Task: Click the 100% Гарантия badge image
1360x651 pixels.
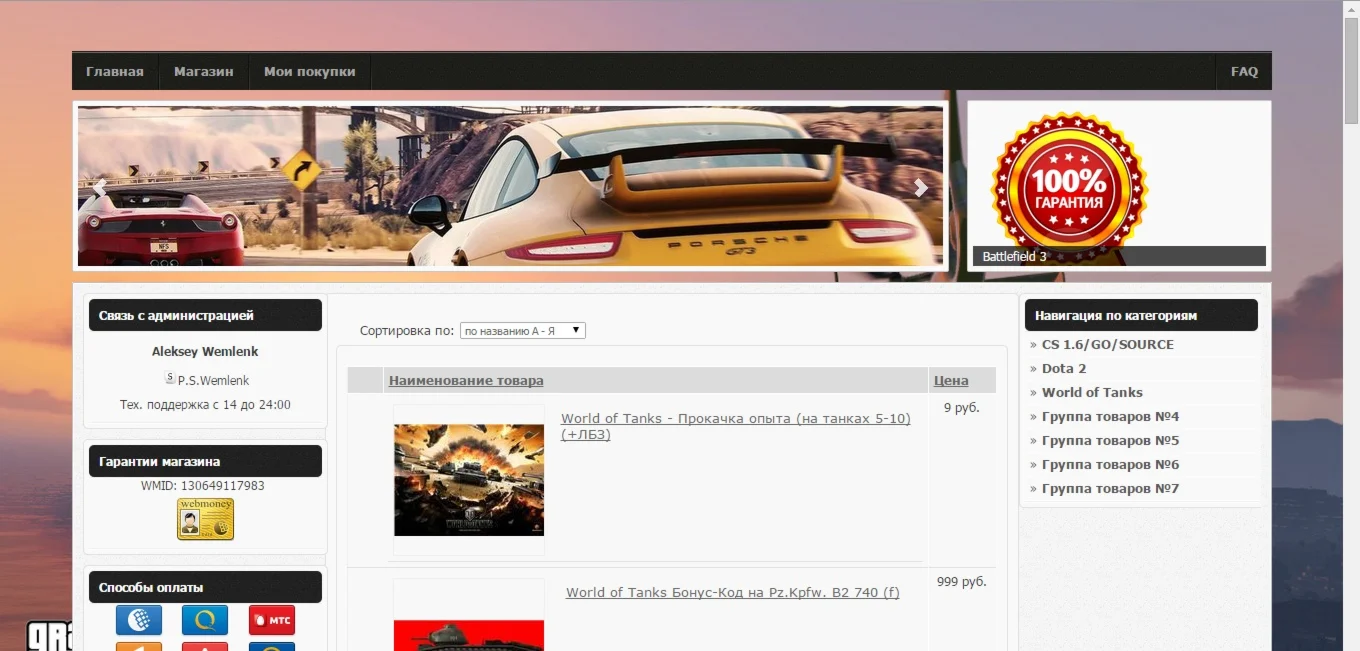Action: click(x=1069, y=186)
